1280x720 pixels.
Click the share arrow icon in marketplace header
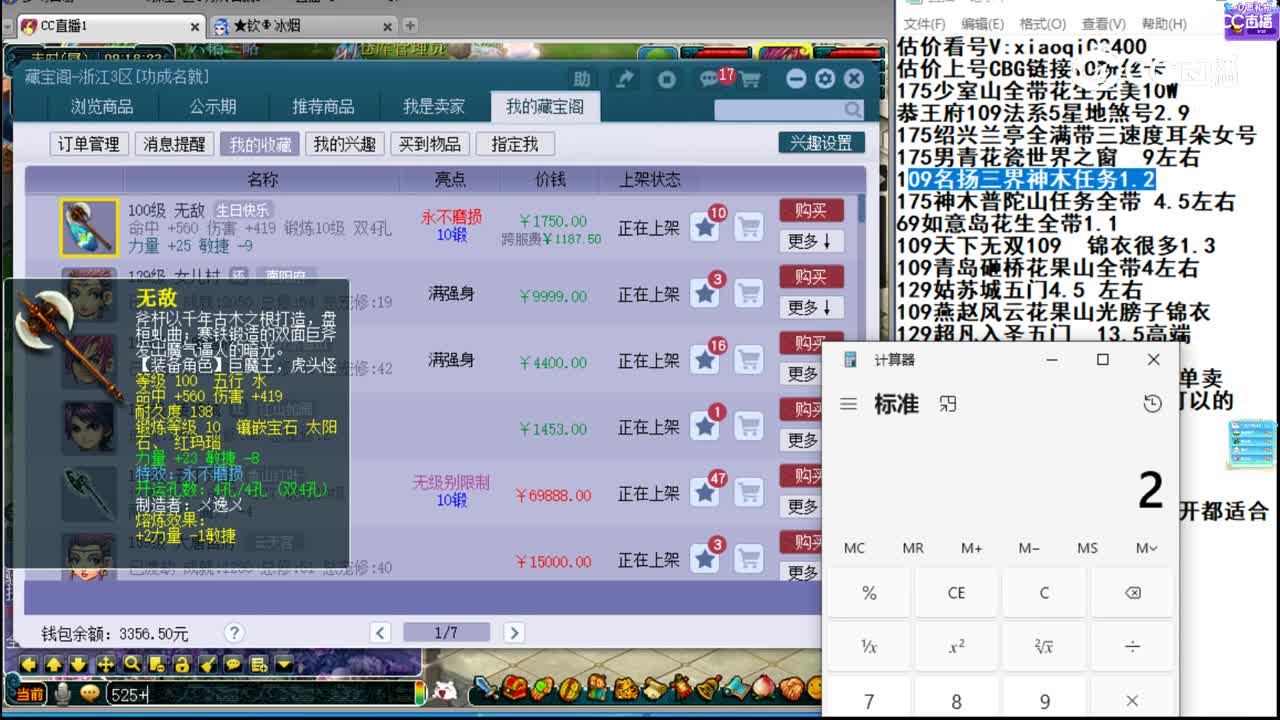[625, 79]
